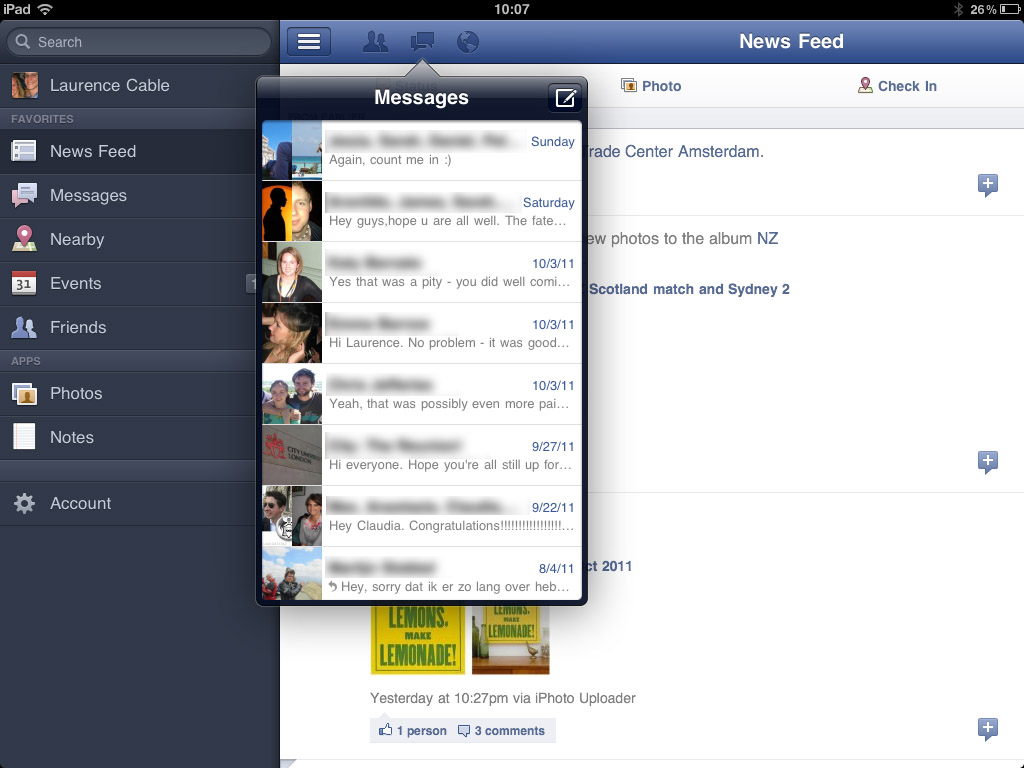Tap the comments bubble icon by 3 comments
The width and height of the screenshot is (1024, 768).
(464, 731)
